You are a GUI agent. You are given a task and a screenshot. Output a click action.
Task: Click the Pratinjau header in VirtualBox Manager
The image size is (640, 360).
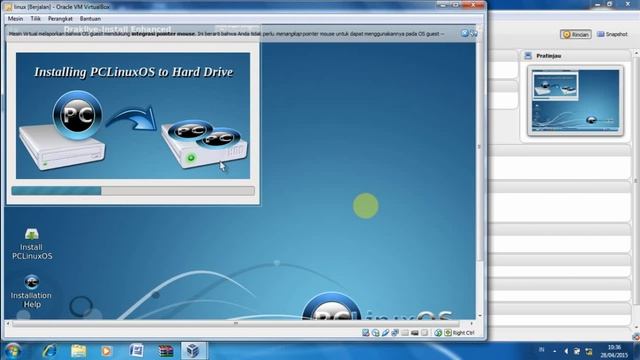(549, 56)
